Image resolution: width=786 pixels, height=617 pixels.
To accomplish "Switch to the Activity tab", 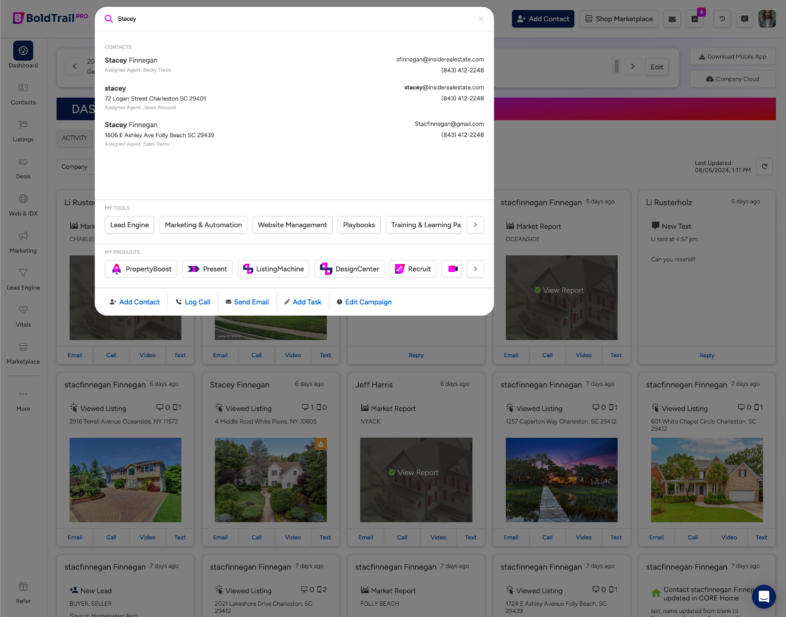I will (75, 138).
